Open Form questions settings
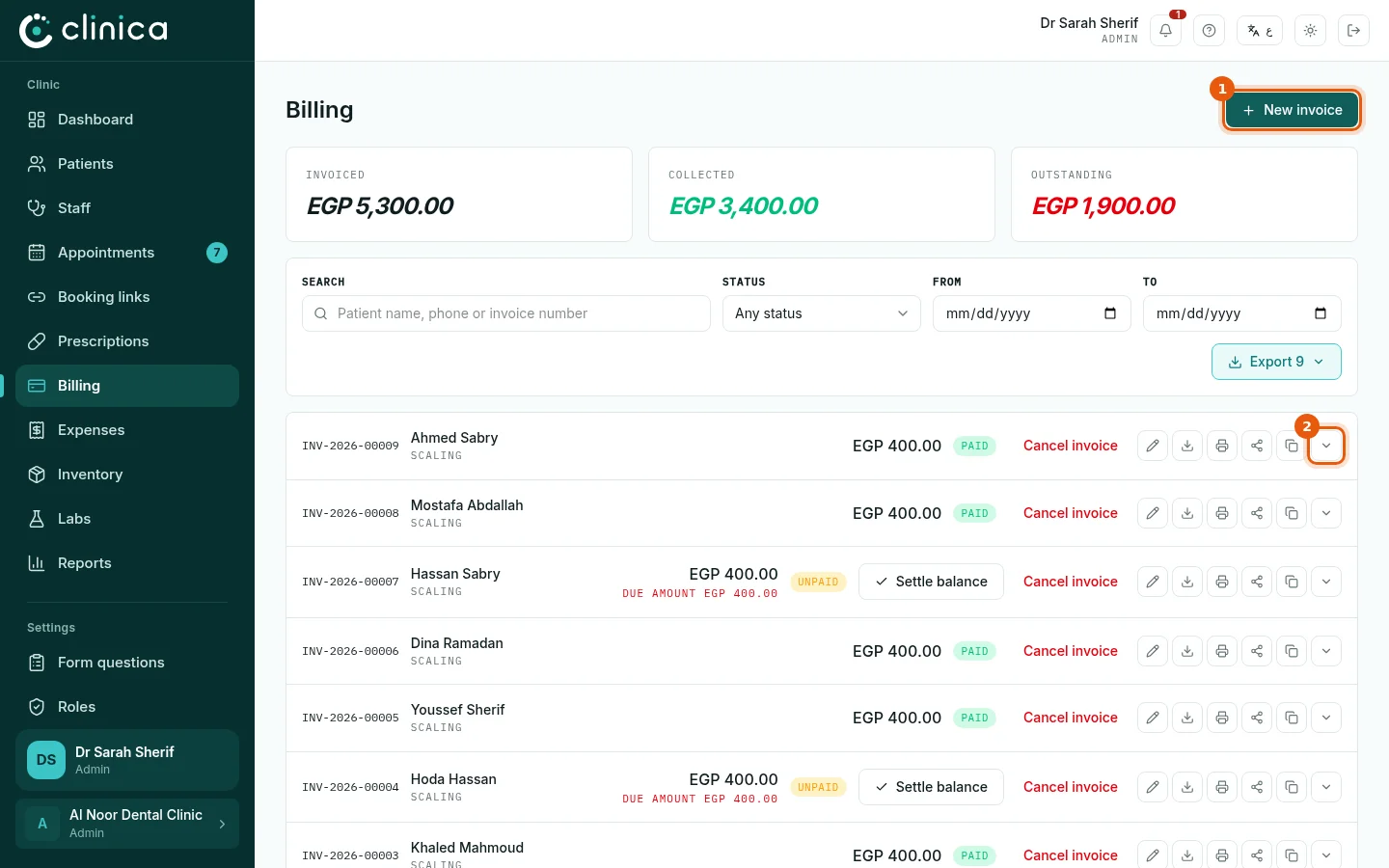The height and width of the screenshot is (868, 1389). (127, 663)
